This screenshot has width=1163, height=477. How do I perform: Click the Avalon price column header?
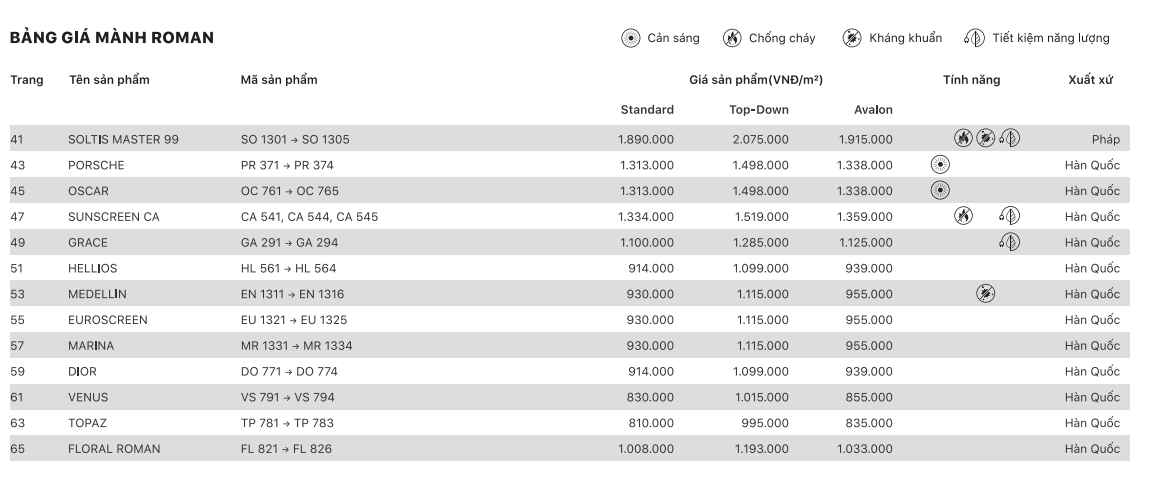click(x=873, y=110)
